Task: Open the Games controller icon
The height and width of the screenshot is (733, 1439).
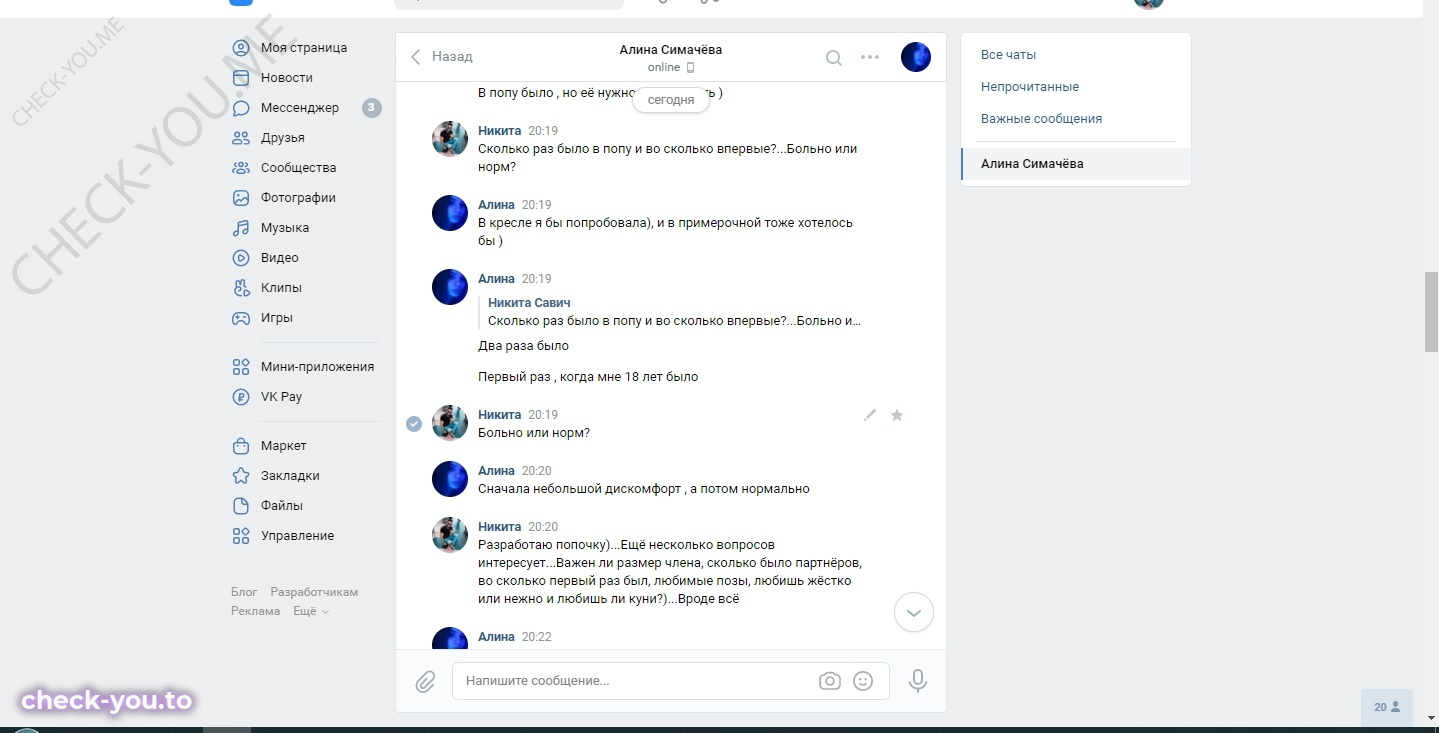Action: (241, 318)
